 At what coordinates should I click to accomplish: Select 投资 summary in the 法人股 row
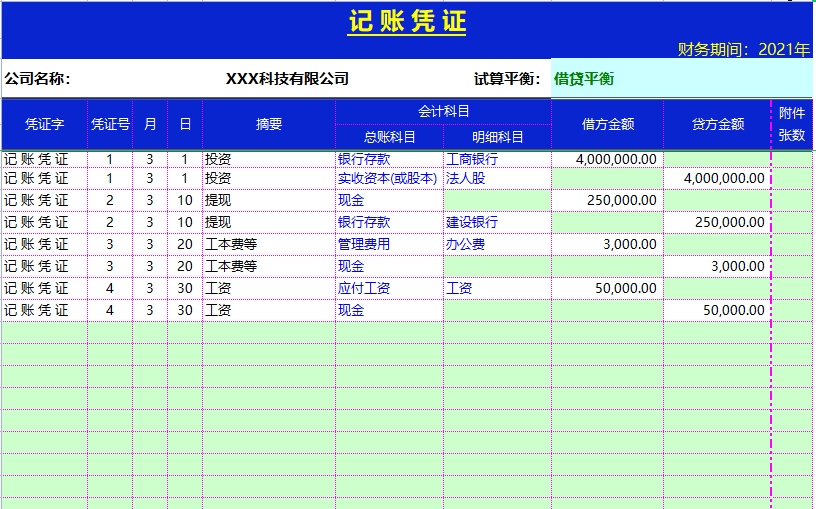269,178
